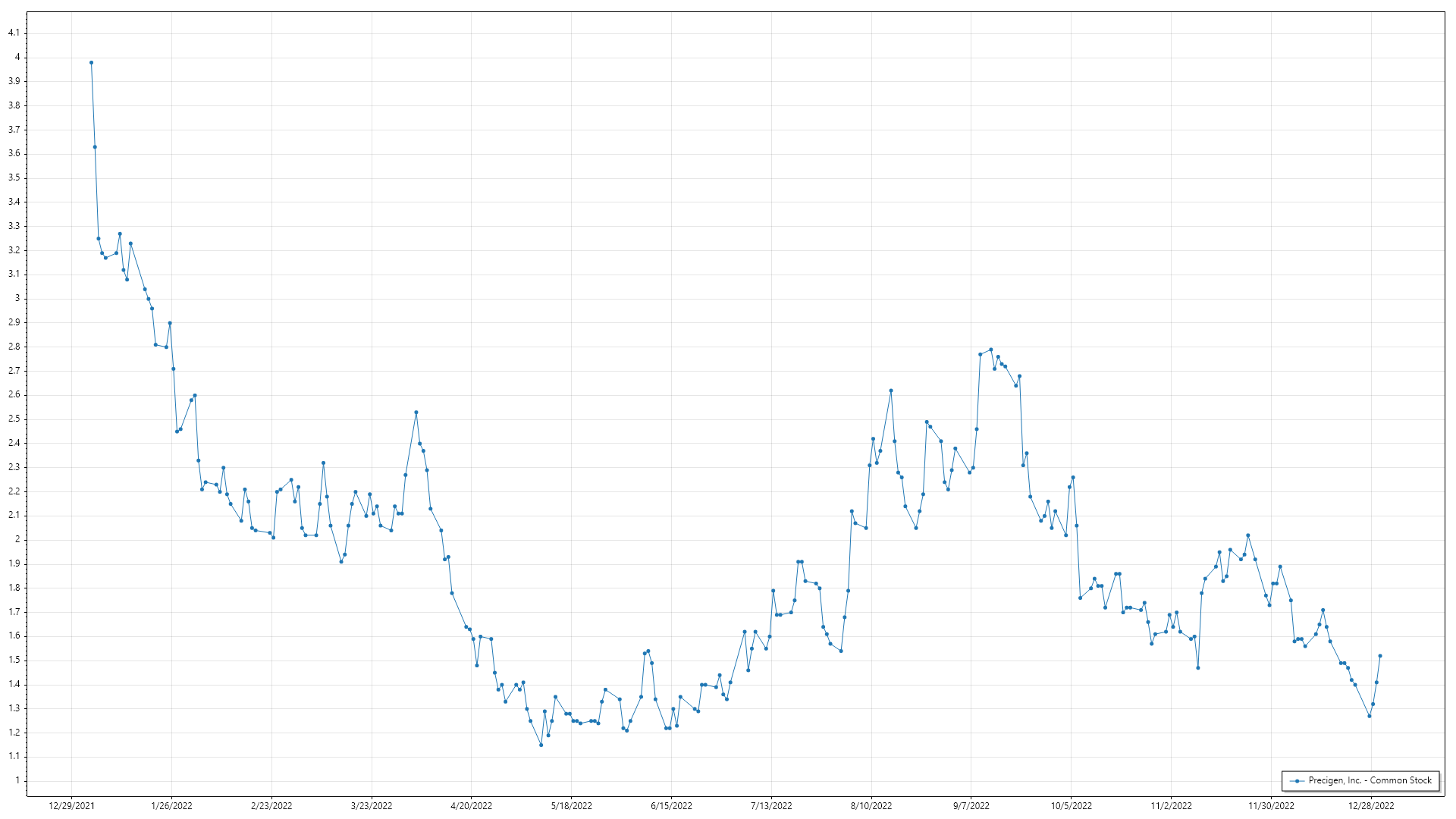Select the highest data point near 3.98
The height and width of the screenshot is (819, 1456).
[x=91, y=63]
